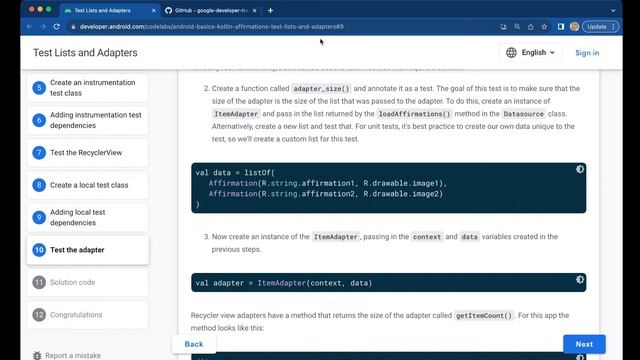
Task: Go to step 9 Adding local test dependencies
Action: (88, 217)
